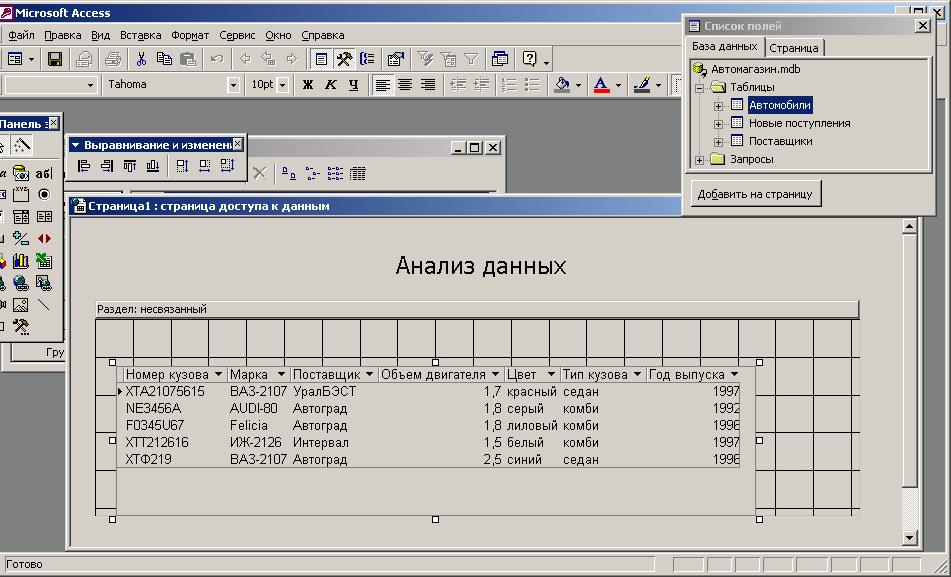951x577 pixels.
Task: Toggle italic formatting К
Action: point(331,85)
